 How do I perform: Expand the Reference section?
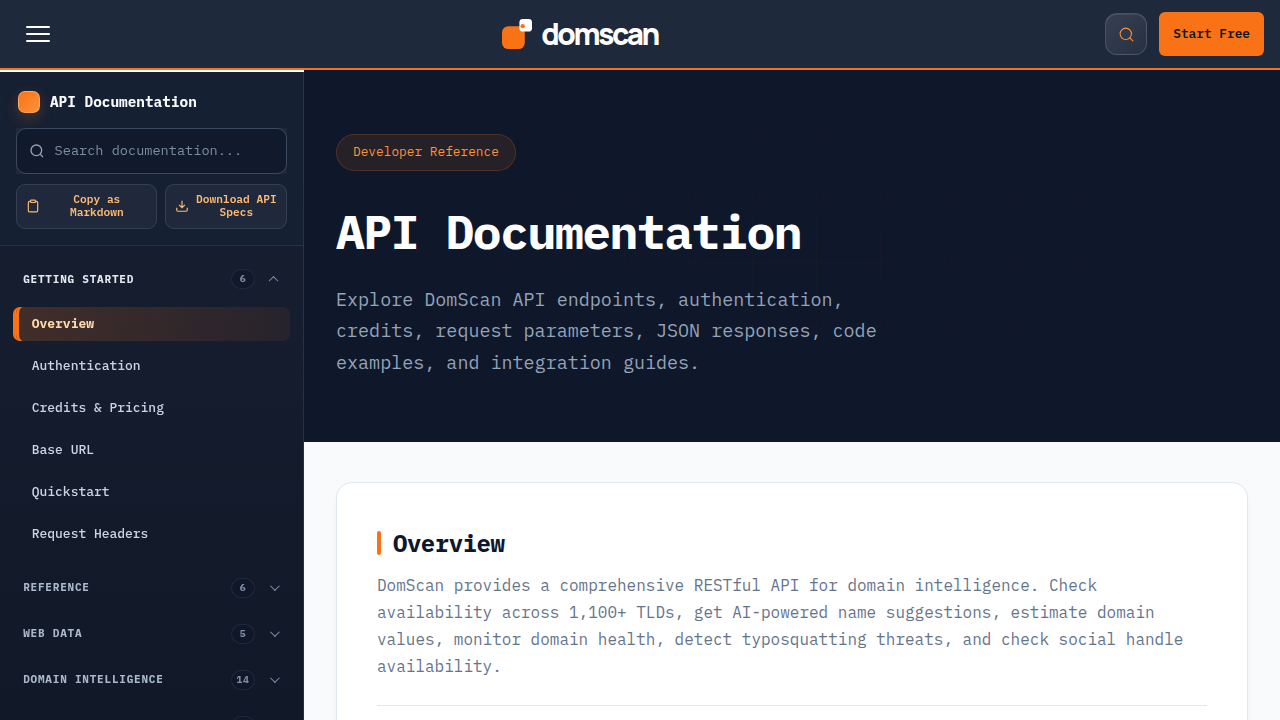tap(151, 587)
